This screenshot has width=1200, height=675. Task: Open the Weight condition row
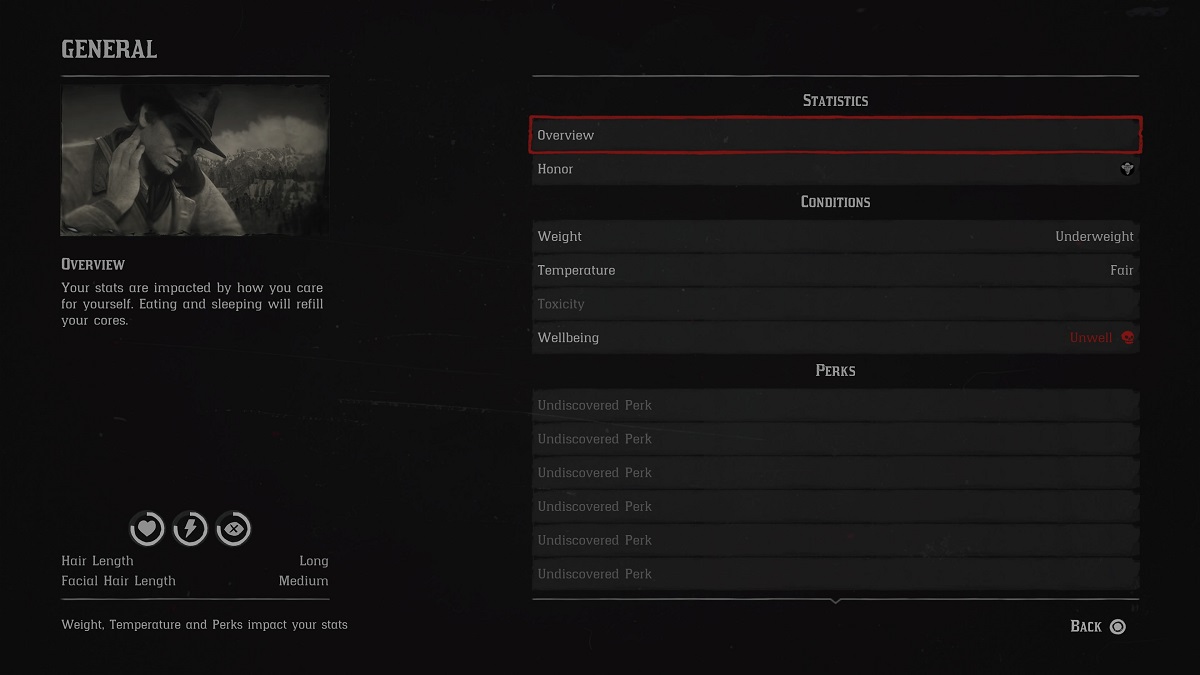[835, 237]
